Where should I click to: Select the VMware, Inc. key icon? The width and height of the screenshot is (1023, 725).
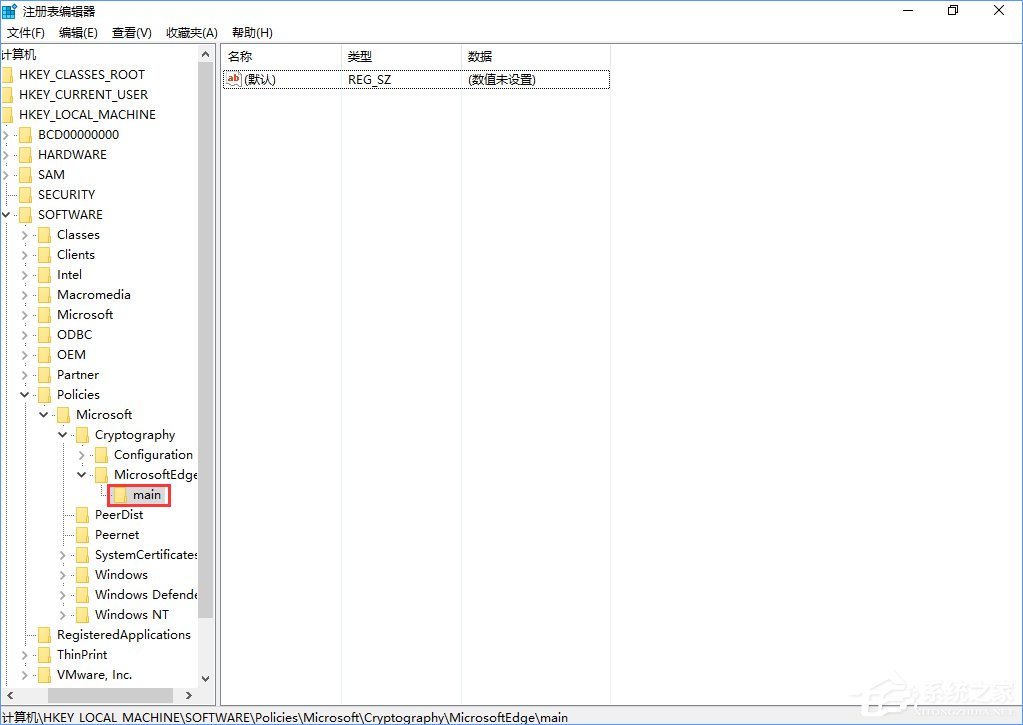point(46,674)
